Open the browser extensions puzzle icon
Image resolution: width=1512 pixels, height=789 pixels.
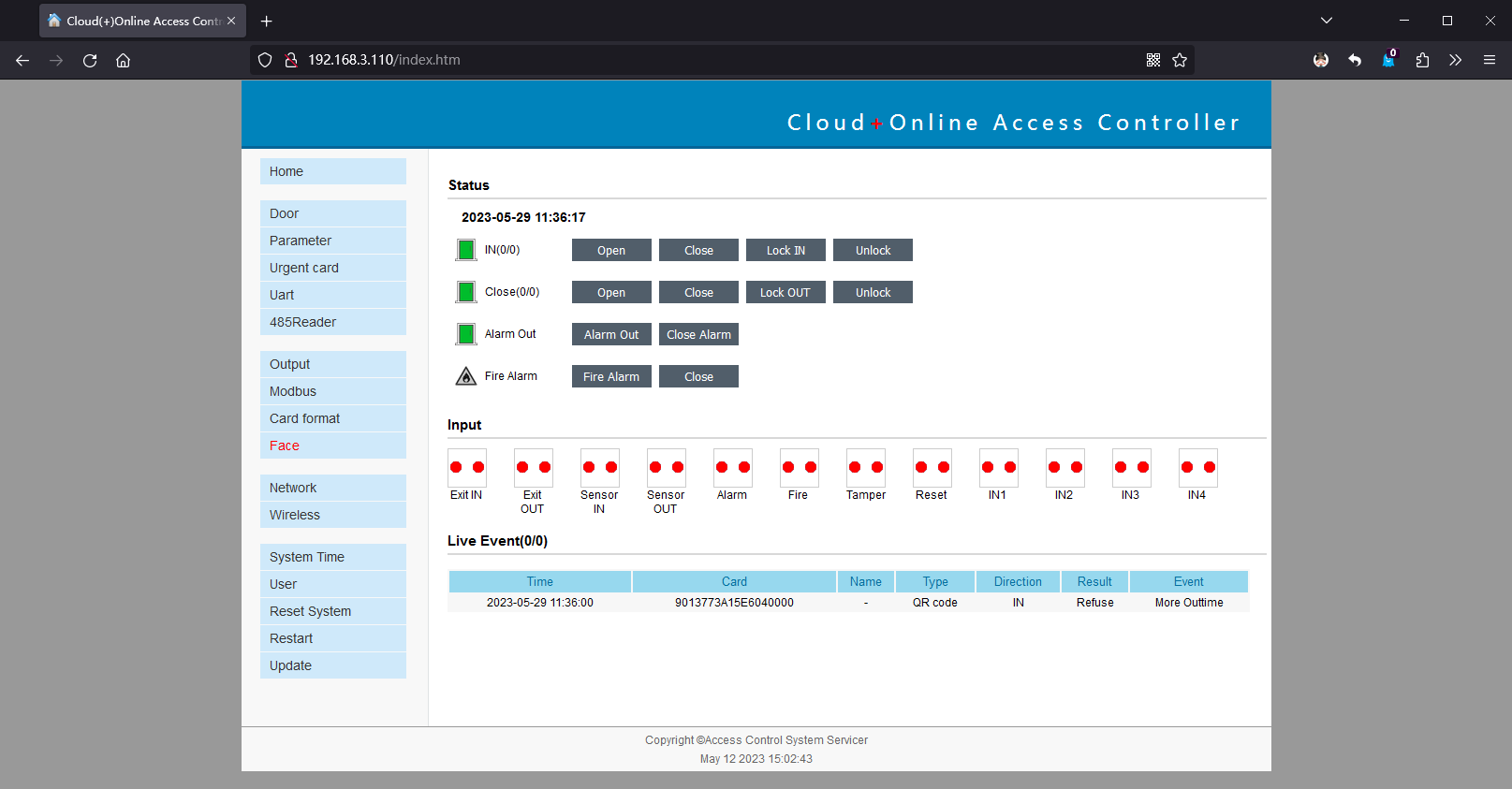[x=1422, y=60]
